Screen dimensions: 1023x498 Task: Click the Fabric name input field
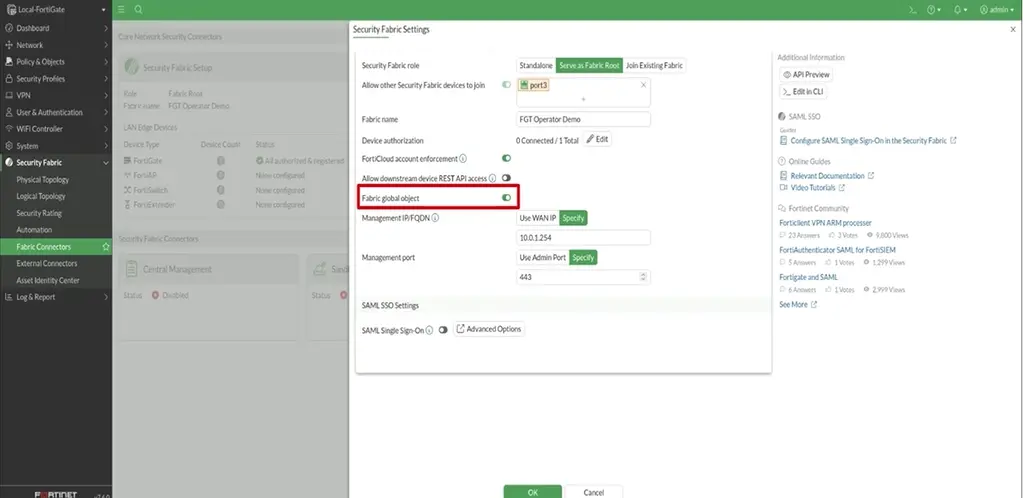[x=583, y=119]
